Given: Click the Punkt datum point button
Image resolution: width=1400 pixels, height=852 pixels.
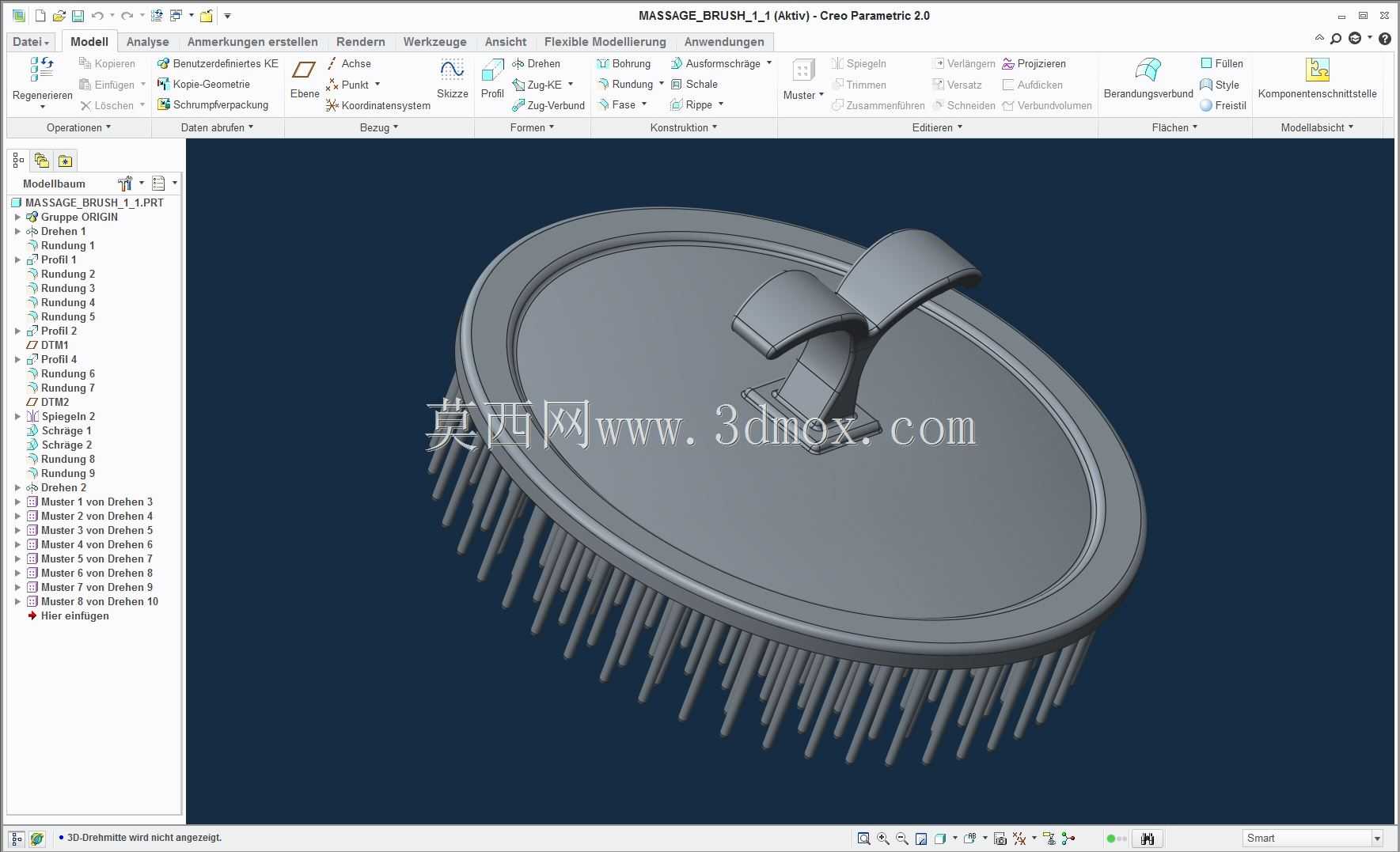Looking at the screenshot, I should (347, 85).
